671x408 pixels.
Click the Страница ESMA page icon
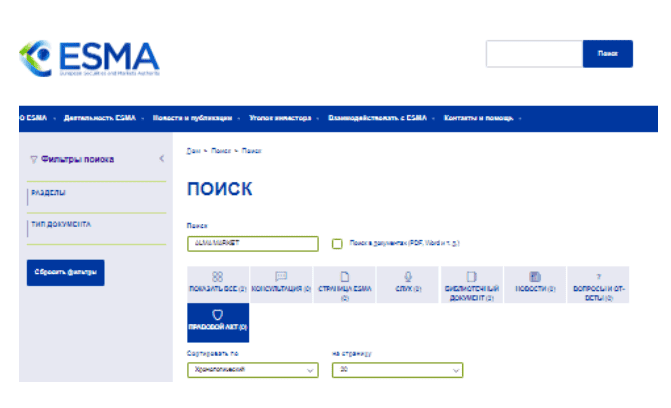tap(344, 276)
